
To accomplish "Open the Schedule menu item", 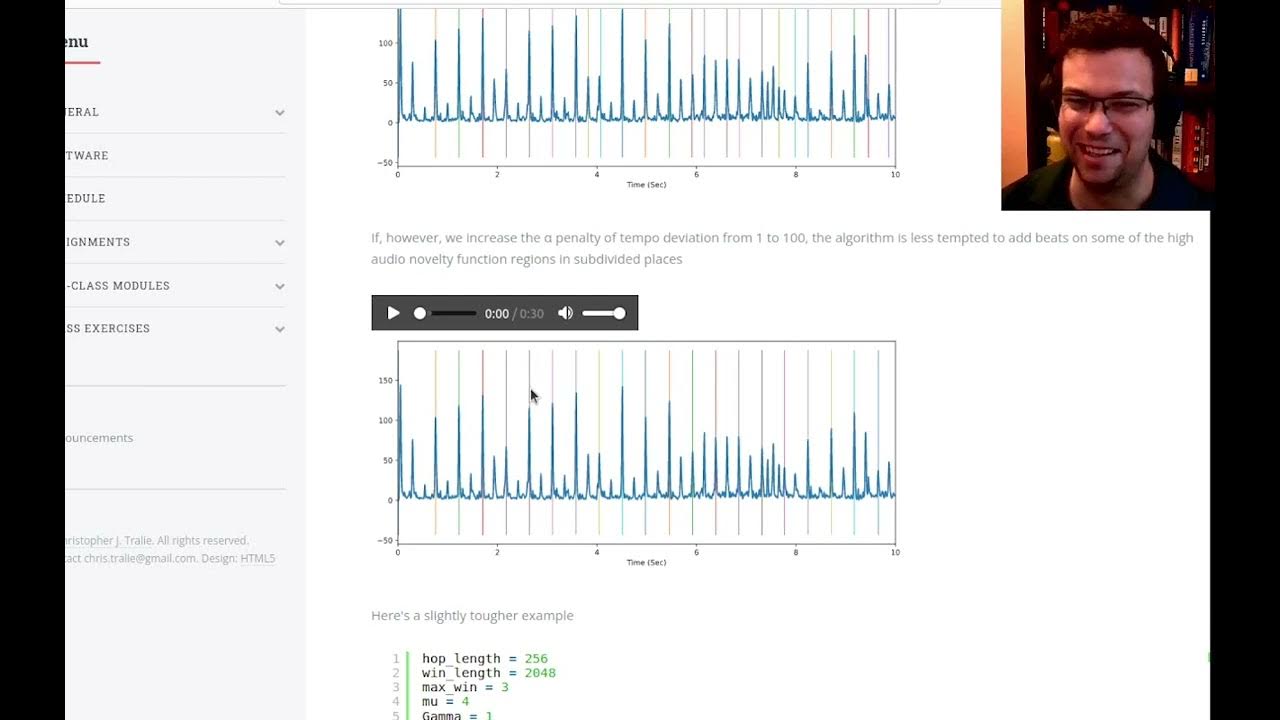I will pos(86,198).
